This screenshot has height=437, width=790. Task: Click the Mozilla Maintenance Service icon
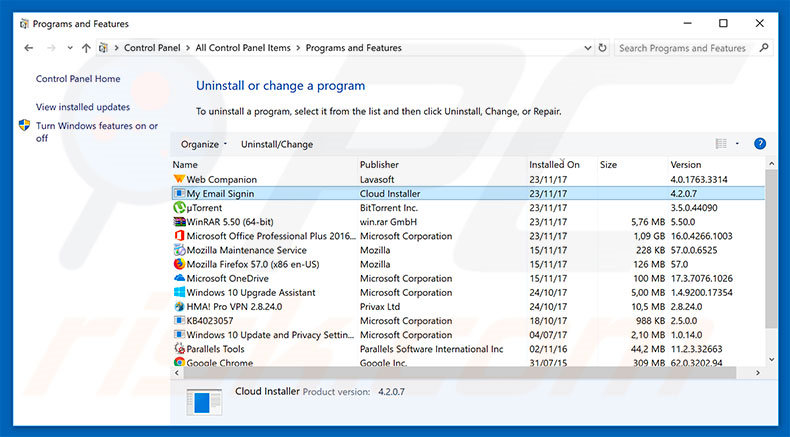179,250
